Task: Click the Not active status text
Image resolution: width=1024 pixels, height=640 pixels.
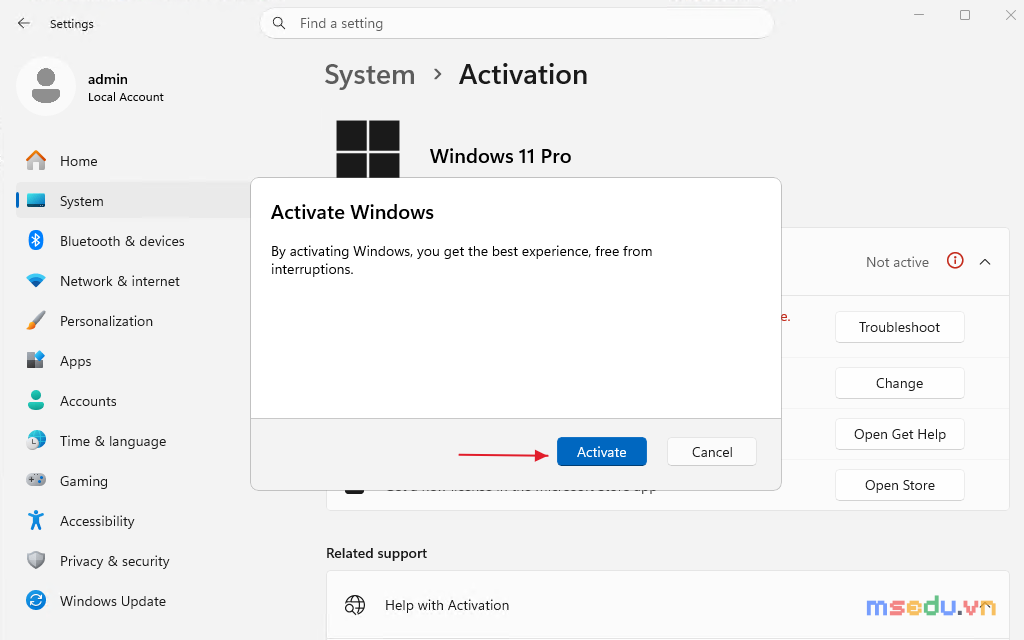Action: pyautogui.click(x=897, y=262)
